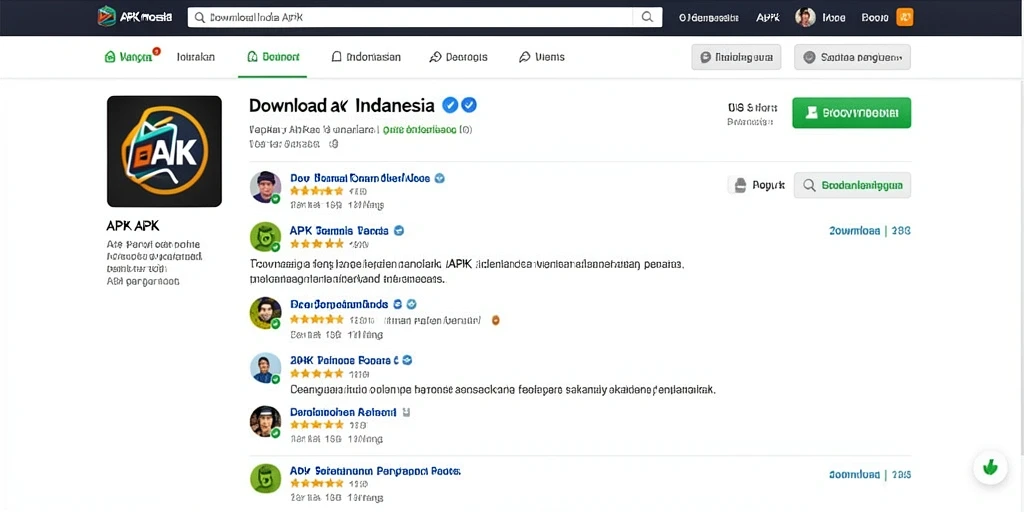Screen dimensions: 1024x512
Task: Open the '20HK' reviewer name link
Action: [344, 360]
